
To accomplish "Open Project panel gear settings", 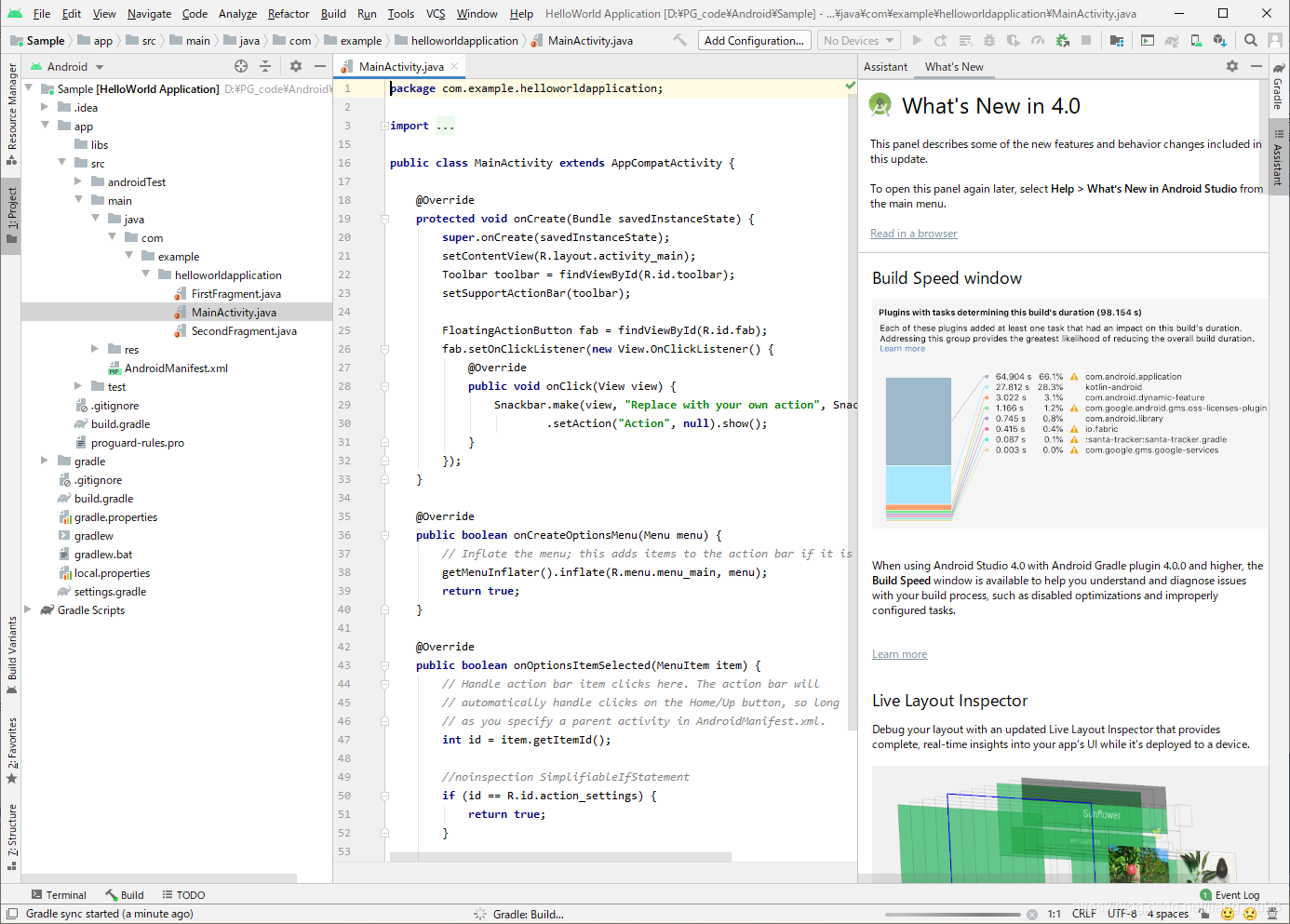I will [296, 66].
